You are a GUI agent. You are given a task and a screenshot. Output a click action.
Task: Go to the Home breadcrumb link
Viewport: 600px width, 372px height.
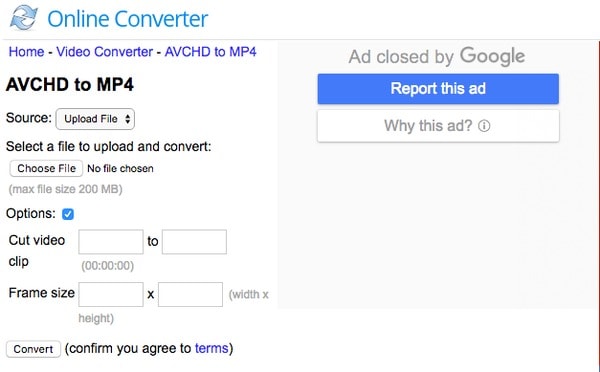click(26, 52)
